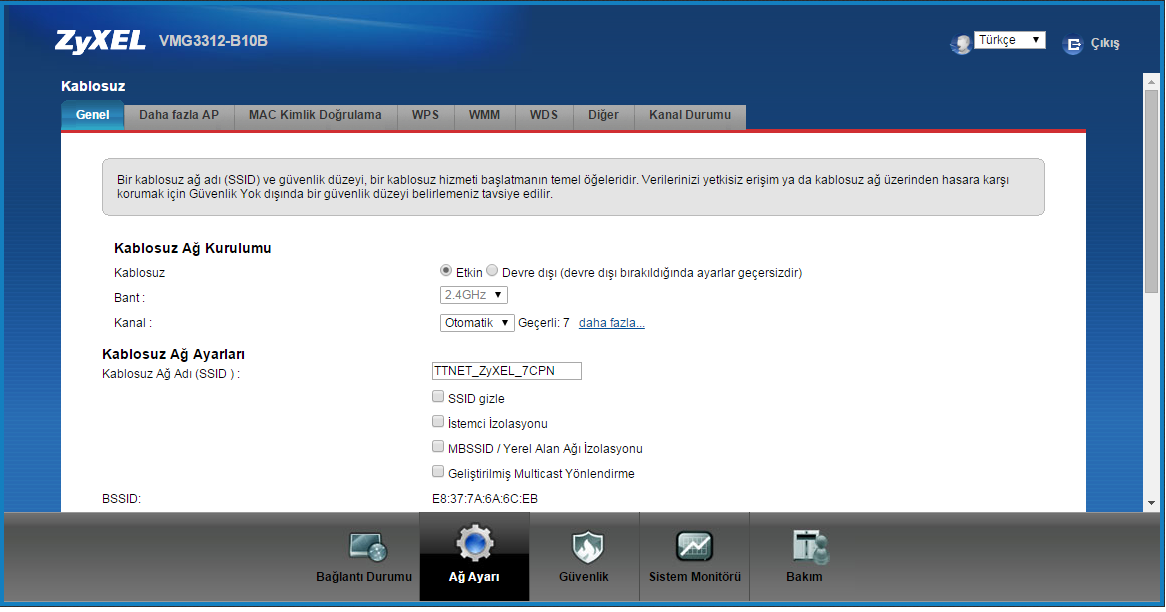Enable the SSID gizle checkbox
The width and height of the screenshot is (1166, 612).
[x=438, y=396]
